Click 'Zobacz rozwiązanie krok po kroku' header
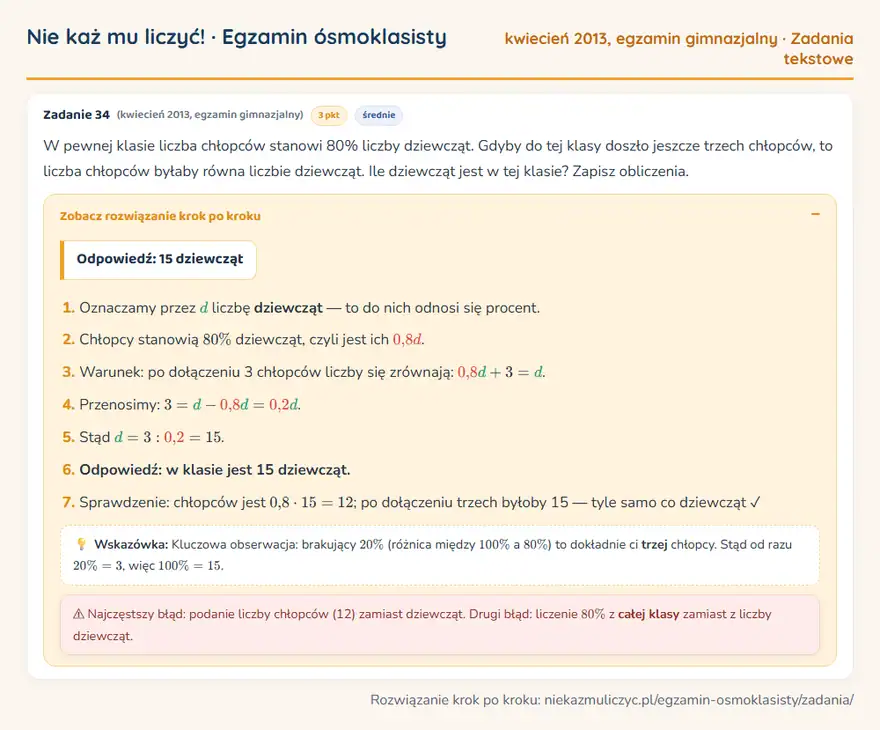 click(160, 216)
